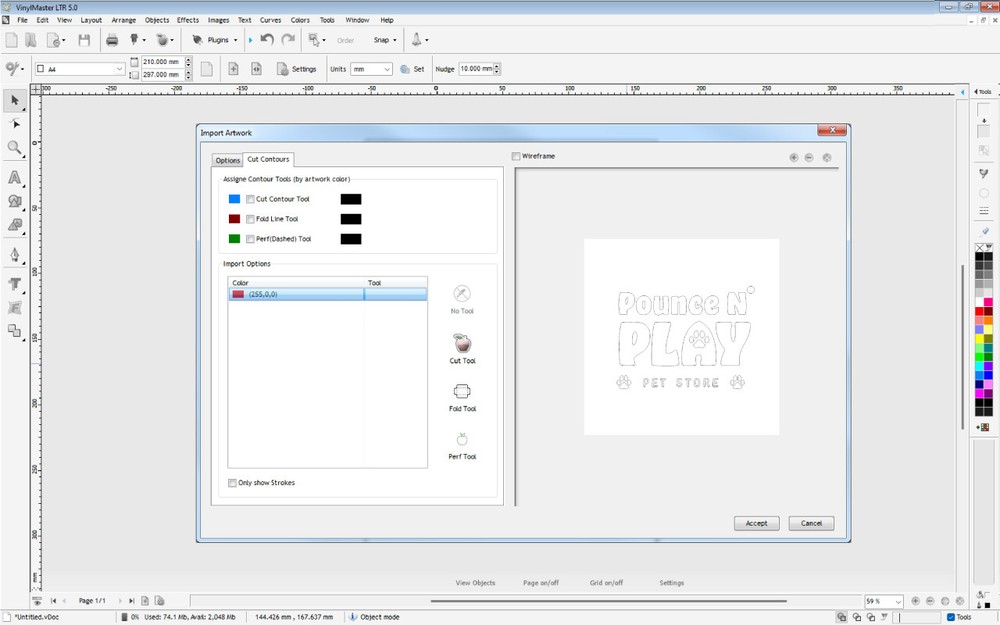1000x625 pixels.
Task: Select the arrow selection tool
Action: 14,101
